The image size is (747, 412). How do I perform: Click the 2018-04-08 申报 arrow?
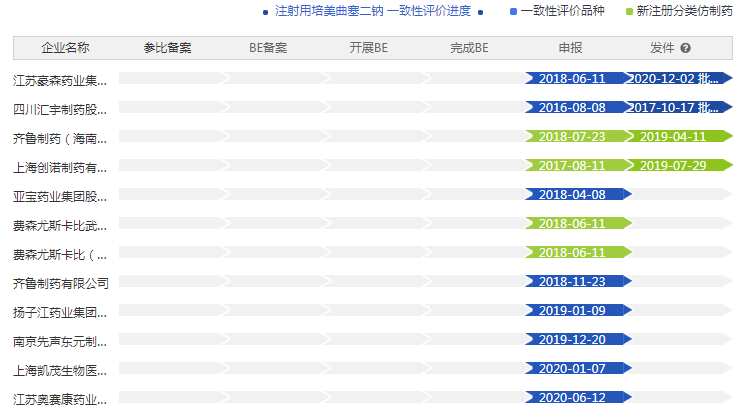(578, 194)
